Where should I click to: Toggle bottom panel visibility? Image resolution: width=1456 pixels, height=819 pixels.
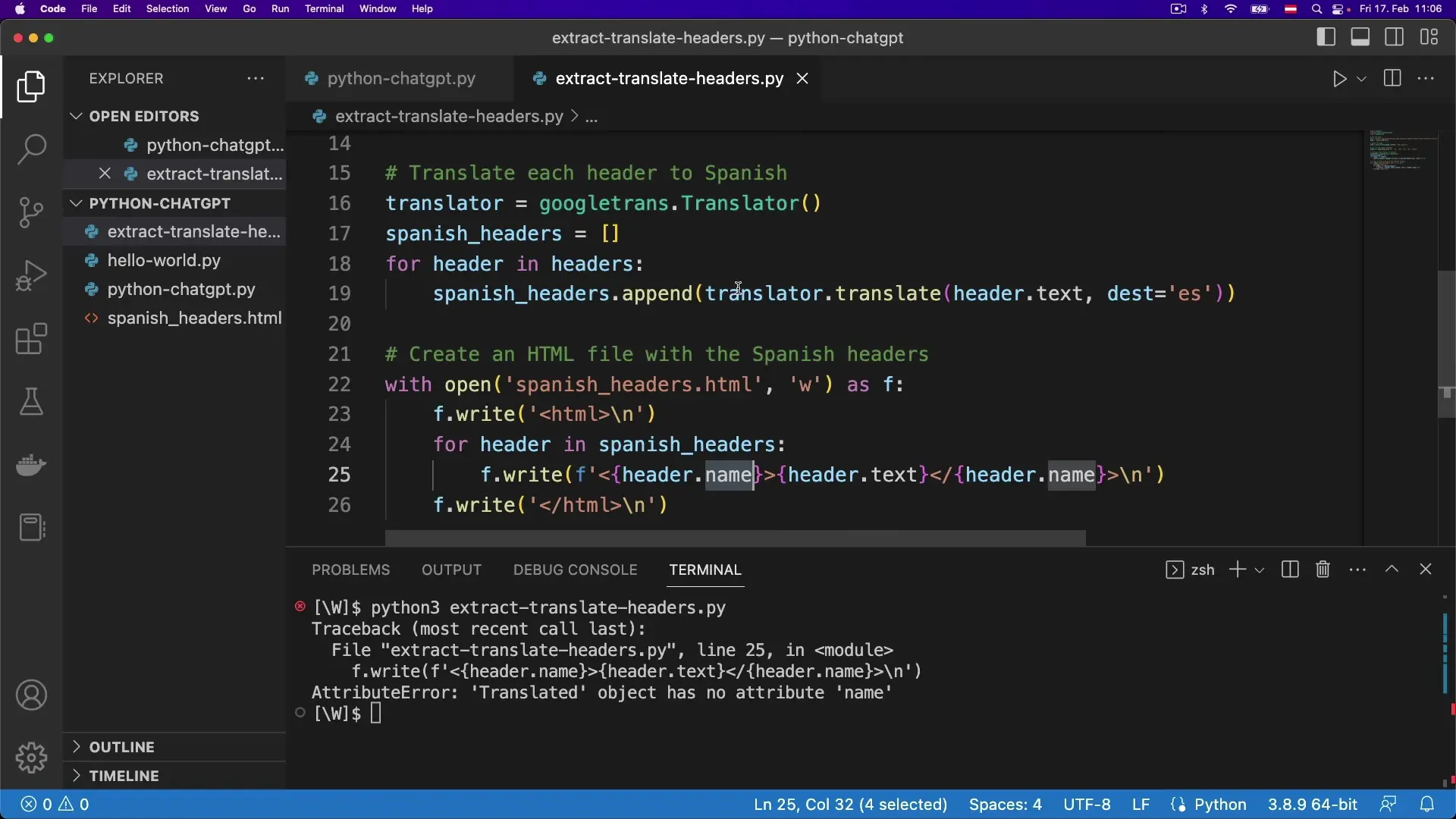click(x=1360, y=37)
